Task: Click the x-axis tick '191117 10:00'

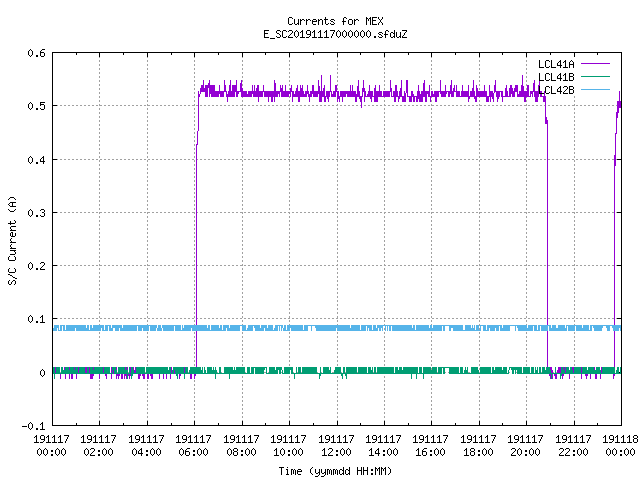Action: pyautogui.click(x=288, y=446)
